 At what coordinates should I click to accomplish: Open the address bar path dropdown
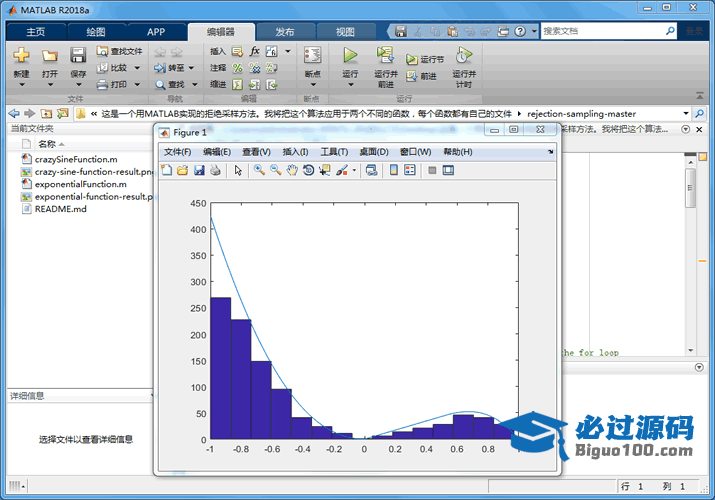685,113
